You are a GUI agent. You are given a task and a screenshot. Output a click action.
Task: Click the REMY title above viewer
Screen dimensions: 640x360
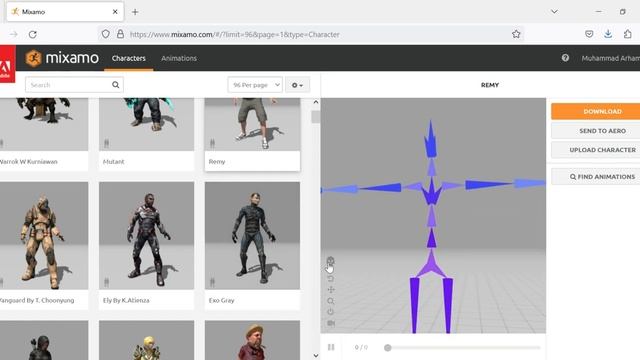[x=490, y=85]
